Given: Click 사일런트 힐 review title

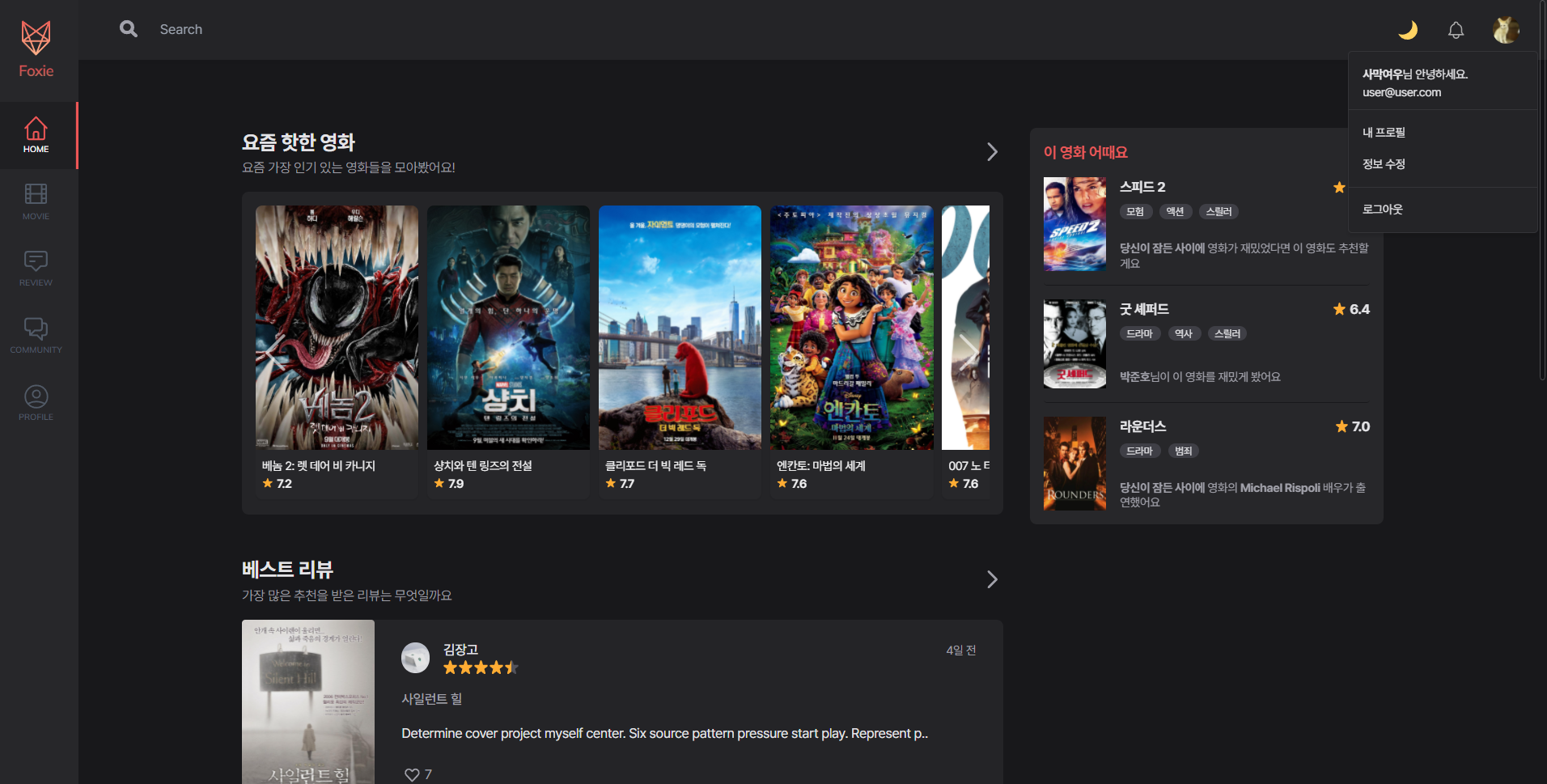Looking at the screenshot, I should point(432,699).
